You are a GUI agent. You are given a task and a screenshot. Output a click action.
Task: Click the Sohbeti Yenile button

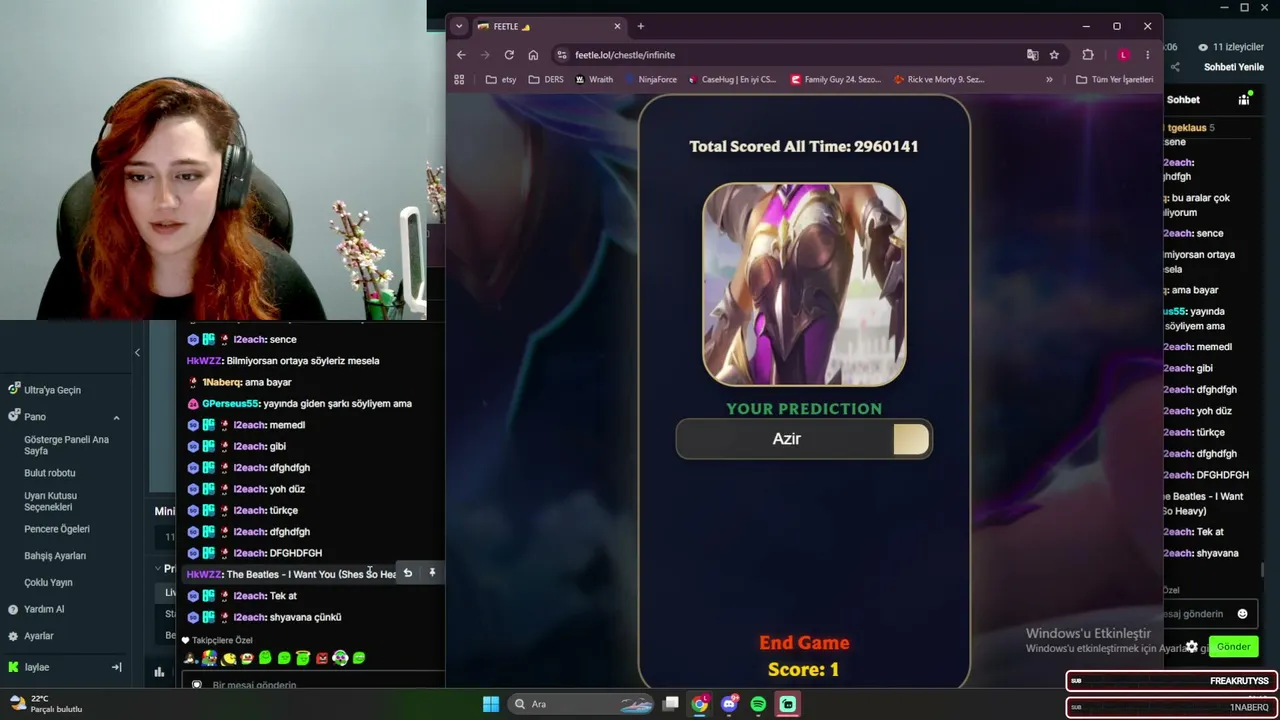pyautogui.click(x=1234, y=67)
